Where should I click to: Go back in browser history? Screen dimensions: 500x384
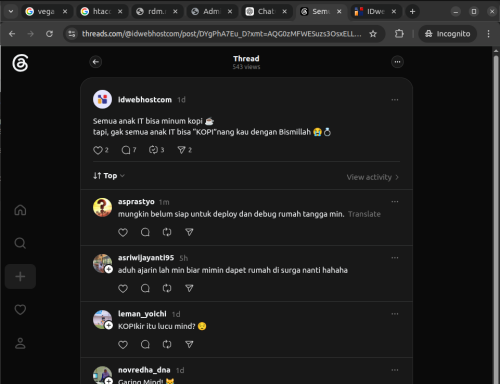pyautogui.click(x=12, y=34)
